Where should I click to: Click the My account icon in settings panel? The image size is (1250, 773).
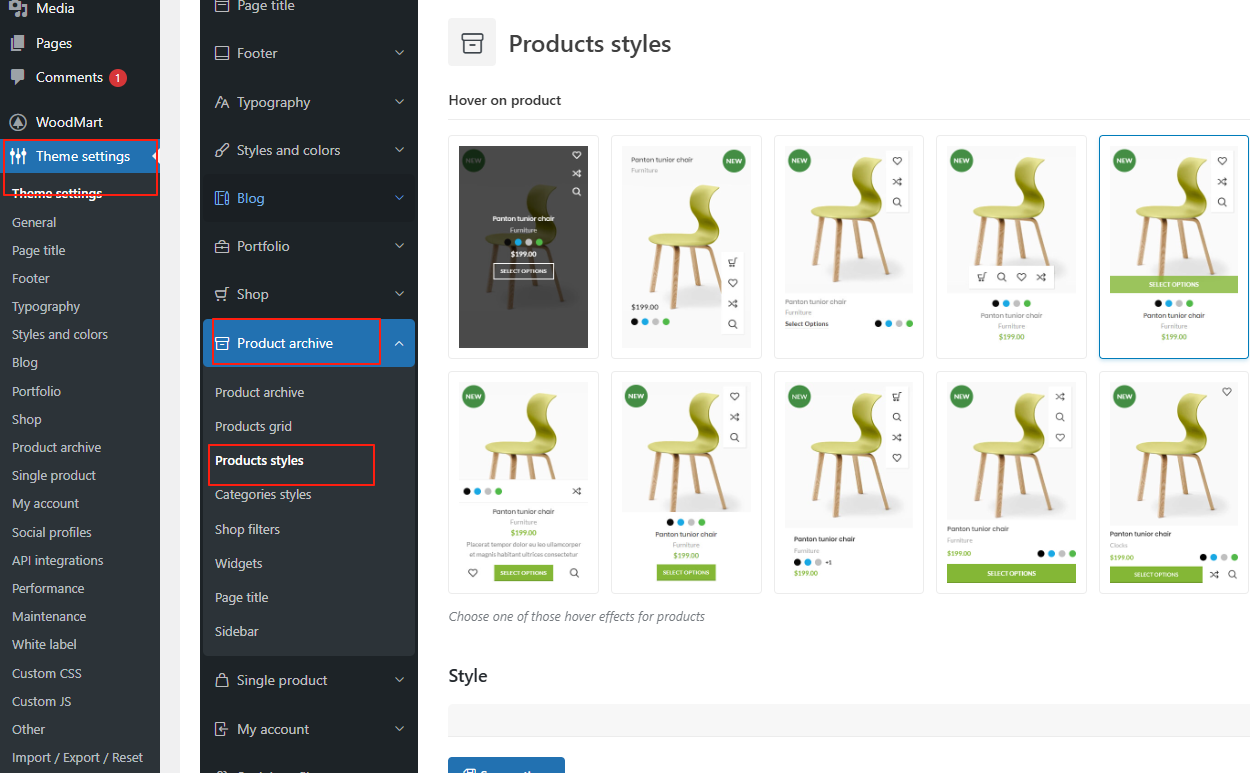tap(222, 729)
